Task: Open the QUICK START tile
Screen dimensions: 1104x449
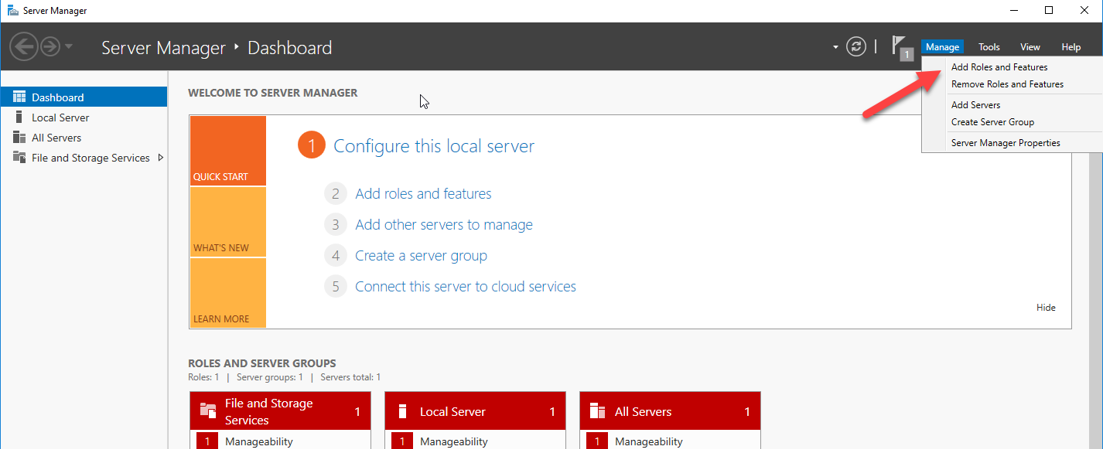Action: [227, 151]
